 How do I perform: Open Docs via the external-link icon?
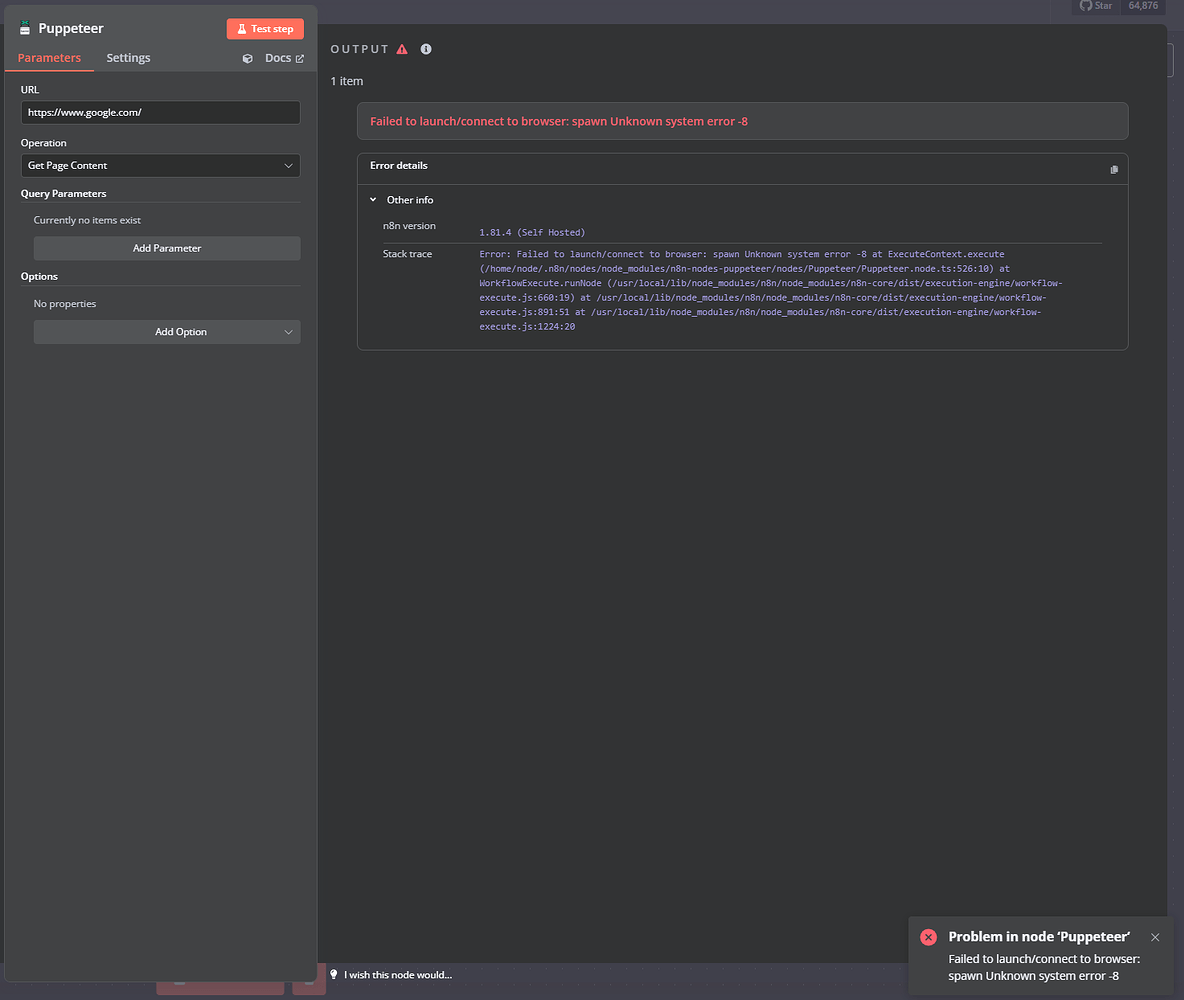pyautogui.click(x=298, y=58)
